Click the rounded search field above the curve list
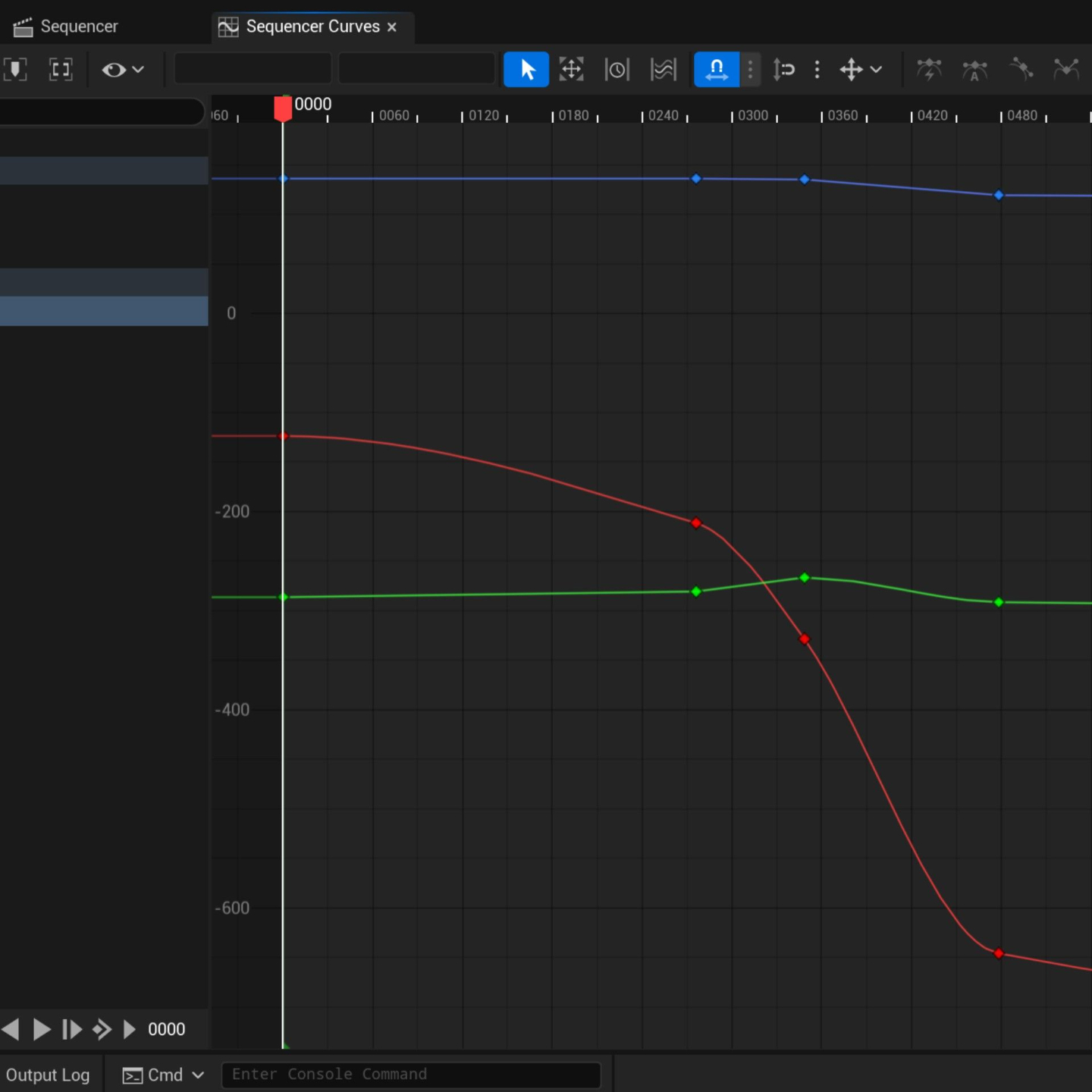Screen dimensions: 1092x1092 coord(102,111)
